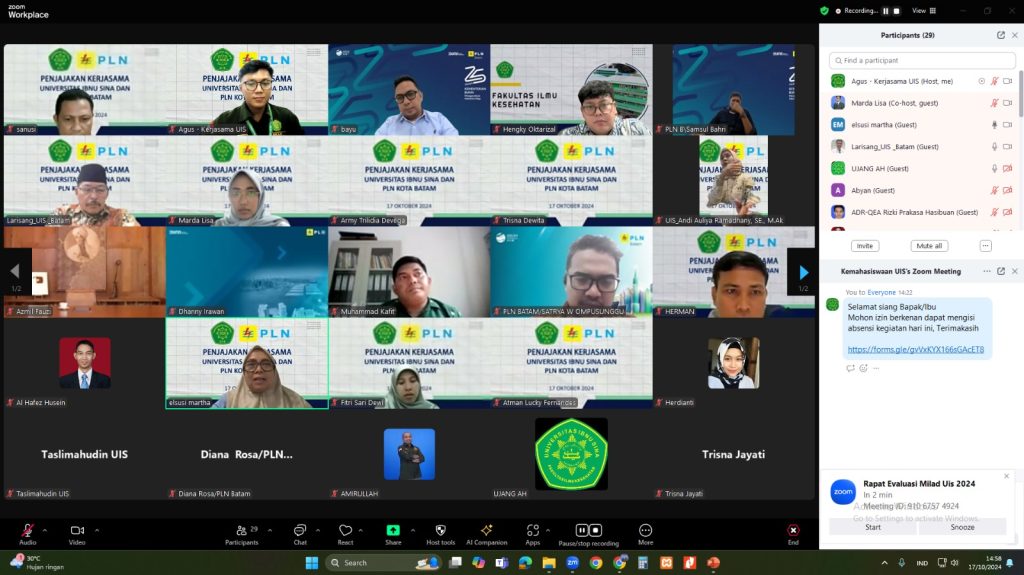Add emoji reaction to chat message
Viewport: 1024px width, 575px height.
(863, 368)
